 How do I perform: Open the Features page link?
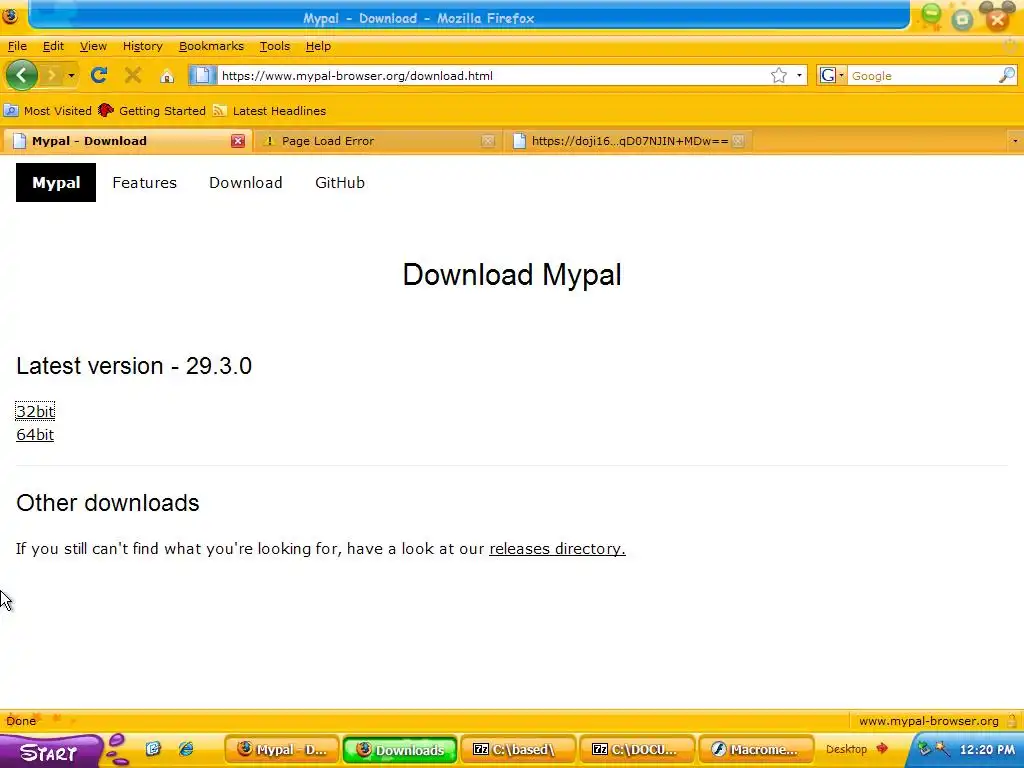[144, 183]
